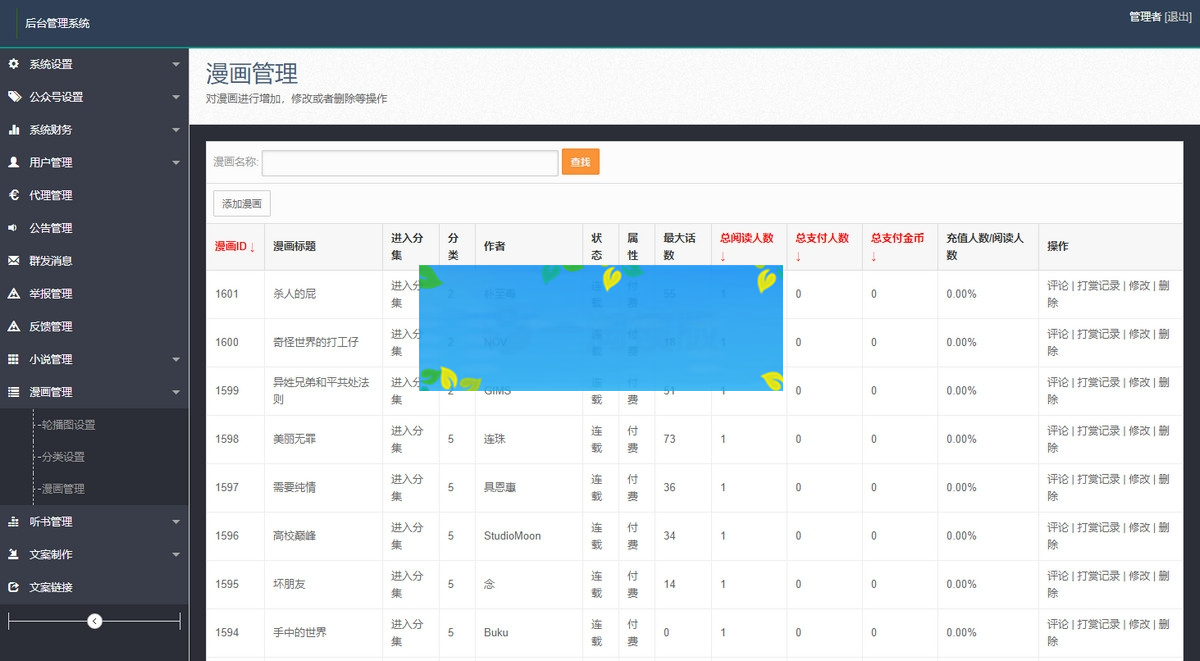Select the 代理管理 euro icon
This screenshot has width=1200, height=661.
(x=13, y=194)
